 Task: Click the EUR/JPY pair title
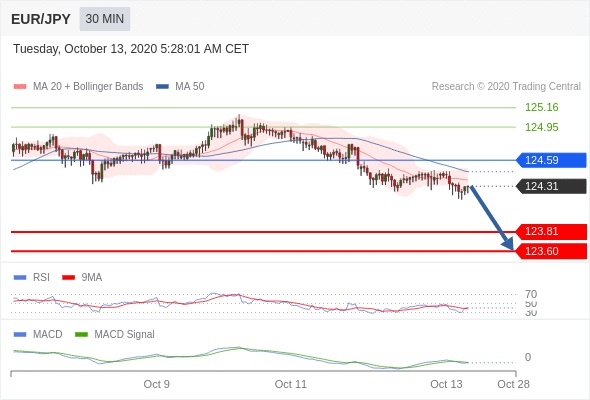coord(41,19)
